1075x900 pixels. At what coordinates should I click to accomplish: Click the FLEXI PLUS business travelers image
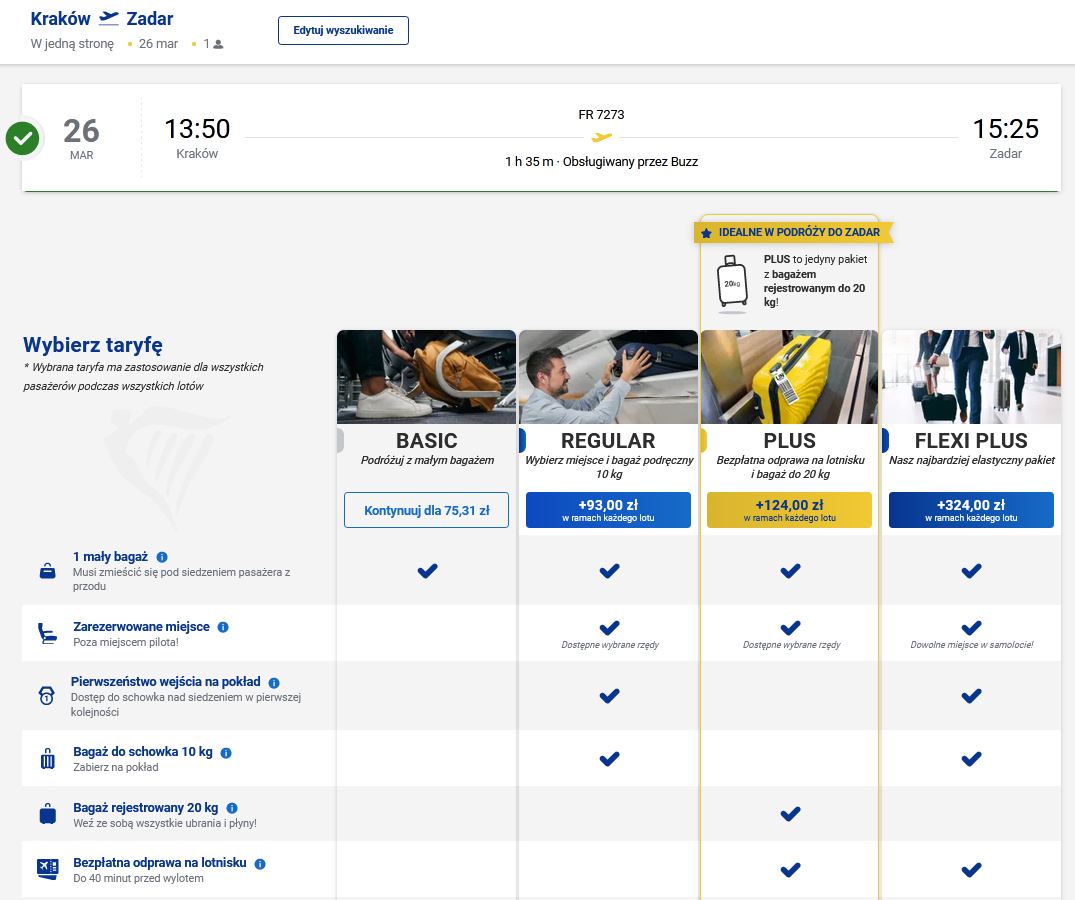point(971,377)
